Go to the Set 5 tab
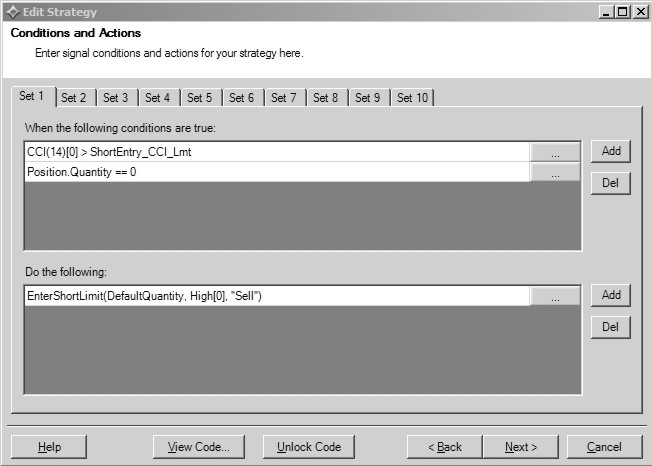Viewport: 652px width, 466px height. (x=202, y=98)
